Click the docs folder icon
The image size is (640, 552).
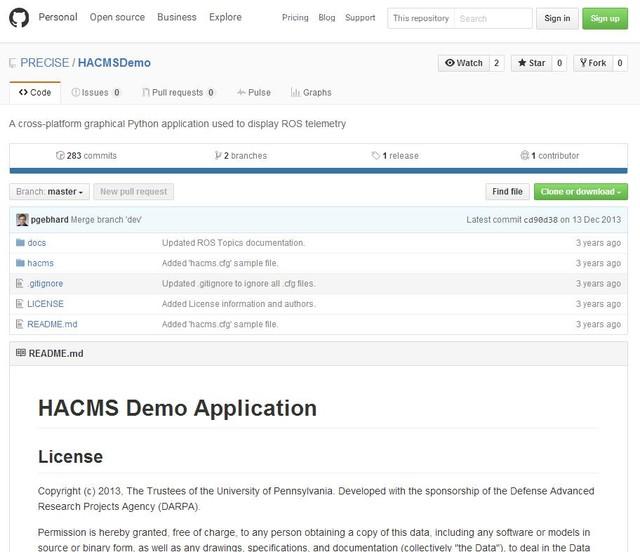pos(20,243)
